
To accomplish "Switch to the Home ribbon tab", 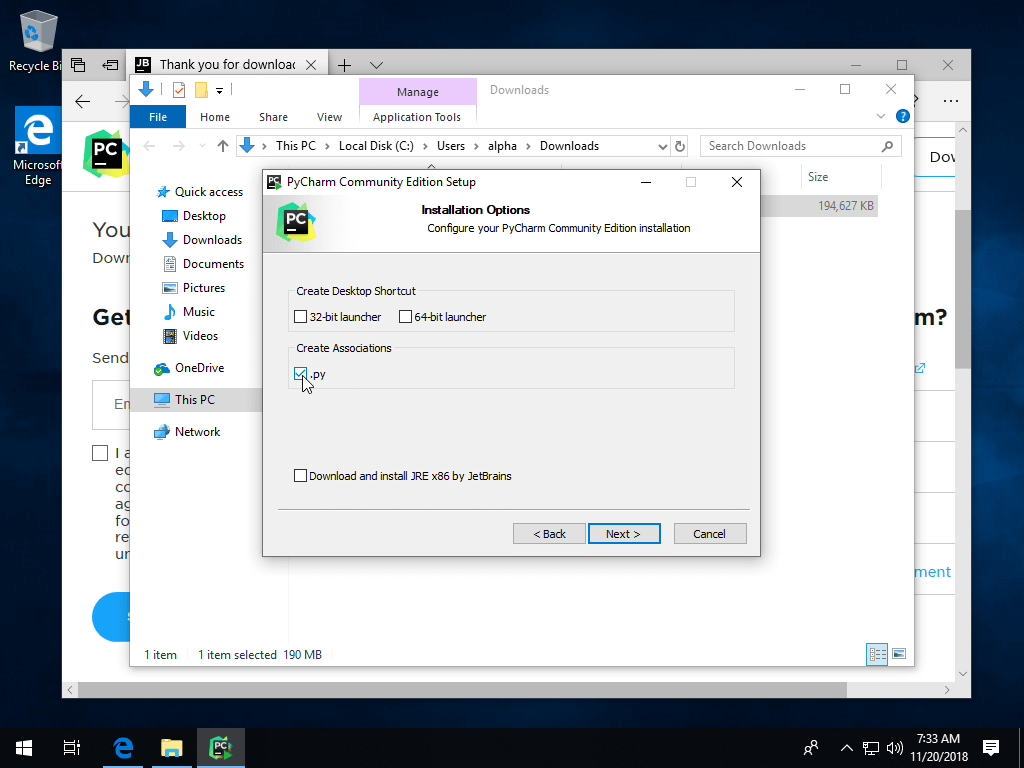I will tap(215, 117).
